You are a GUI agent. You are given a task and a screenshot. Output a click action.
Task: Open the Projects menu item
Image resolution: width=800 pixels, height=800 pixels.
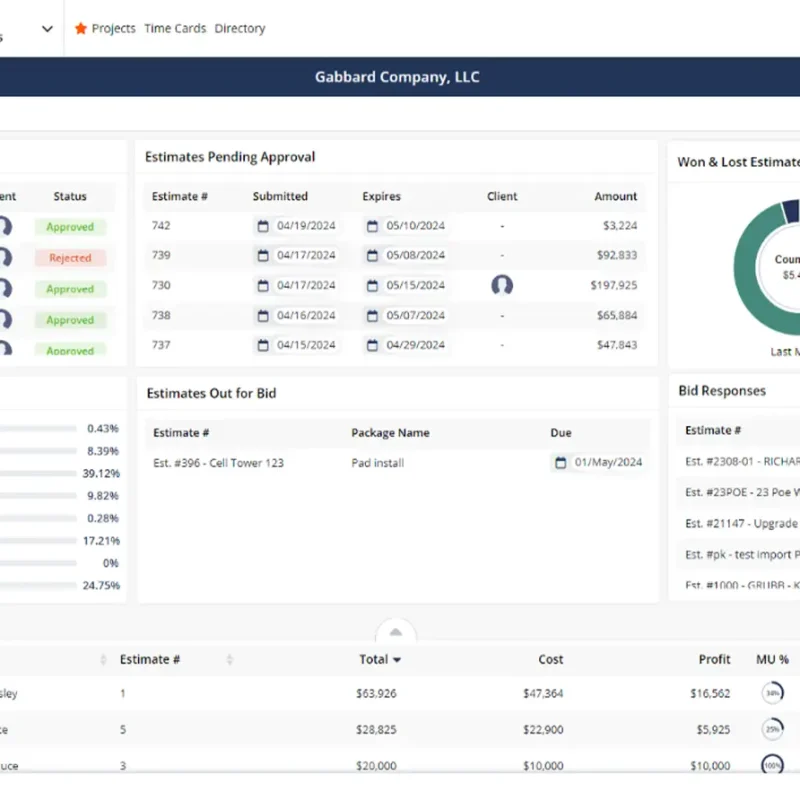coord(113,29)
